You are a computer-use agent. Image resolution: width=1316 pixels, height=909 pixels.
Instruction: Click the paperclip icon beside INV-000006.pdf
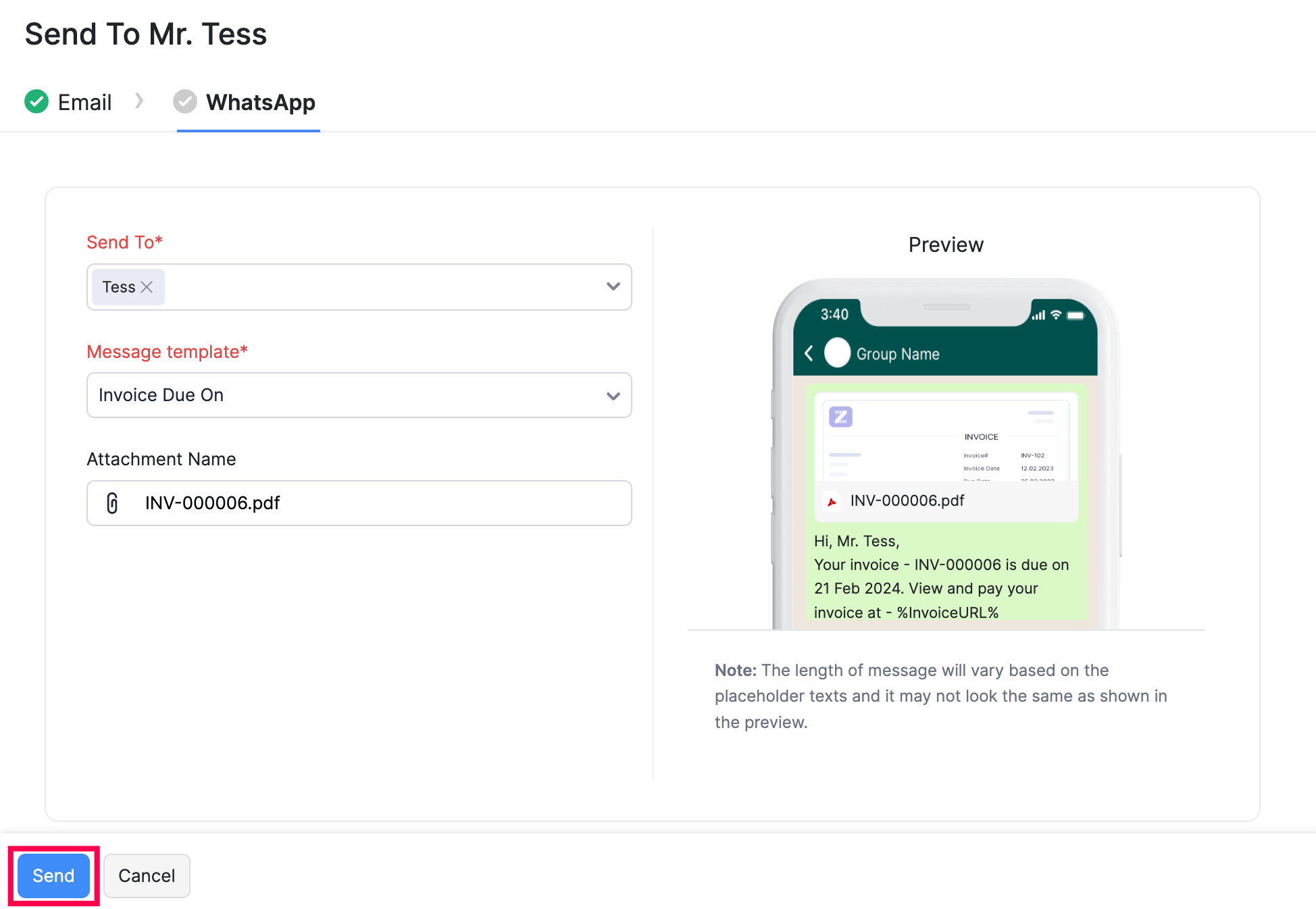point(112,503)
